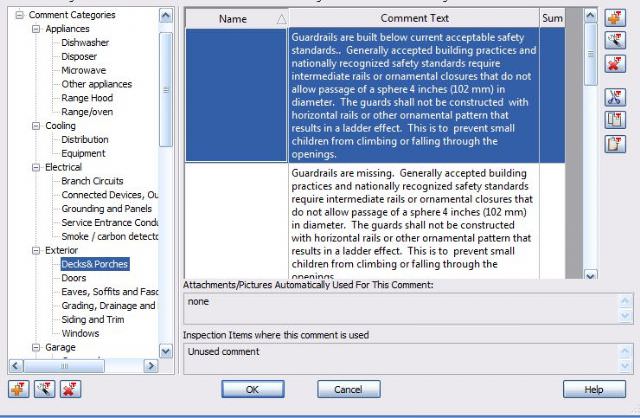This screenshot has height=418, width=640.
Task: Collapse the Exterior category node
Action: [36, 250]
